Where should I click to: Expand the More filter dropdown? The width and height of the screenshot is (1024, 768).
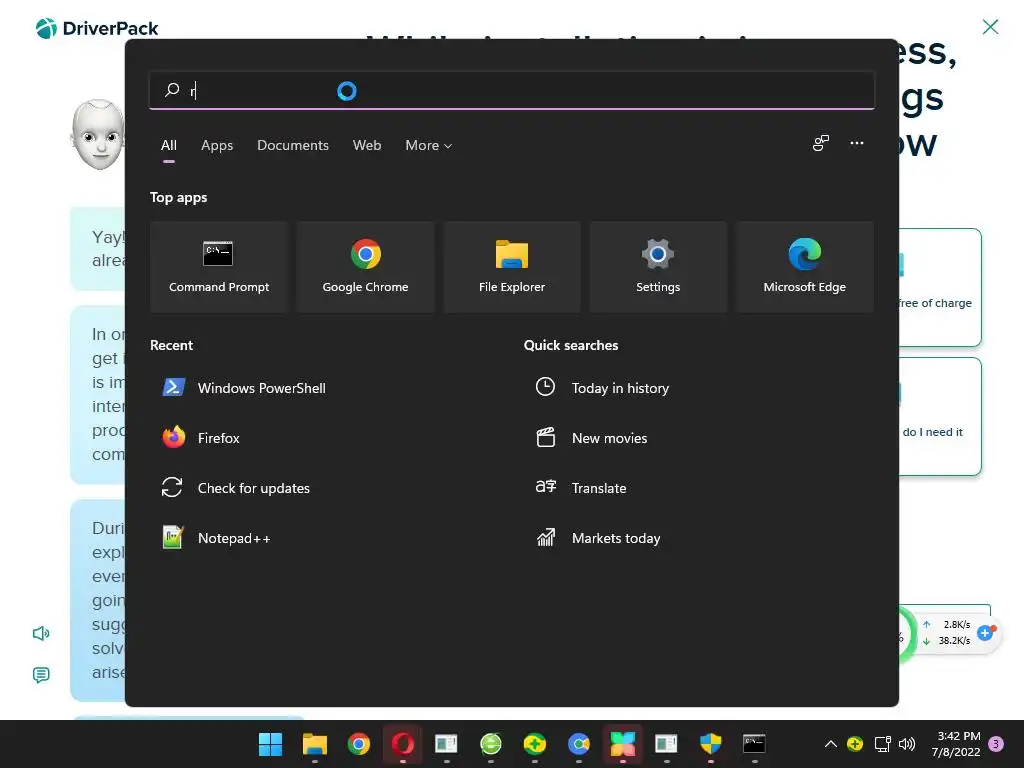coord(428,146)
